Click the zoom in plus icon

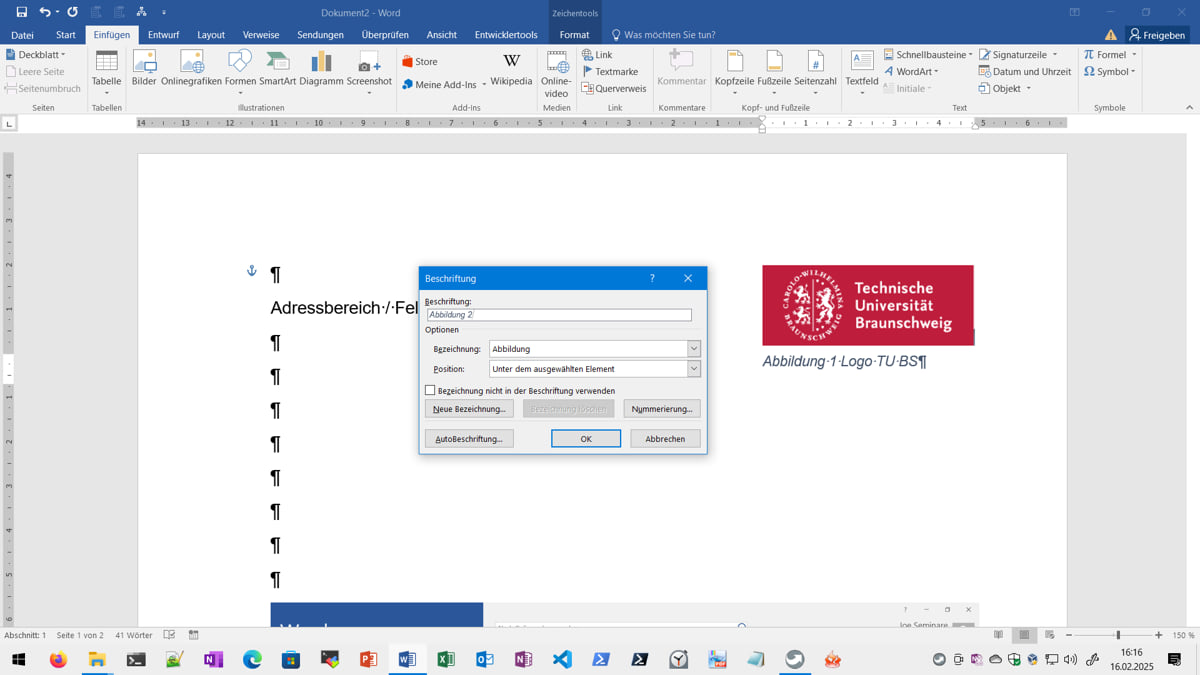(1159, 635)
